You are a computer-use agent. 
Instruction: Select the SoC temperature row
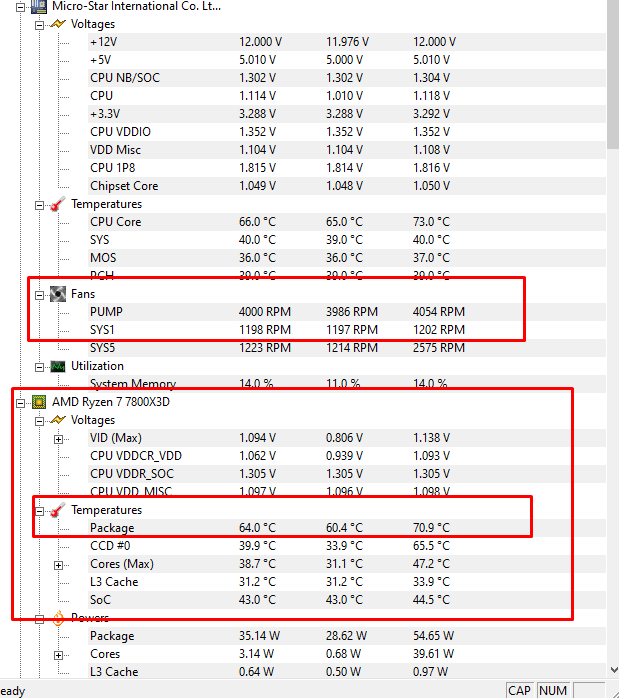[347, 600]
